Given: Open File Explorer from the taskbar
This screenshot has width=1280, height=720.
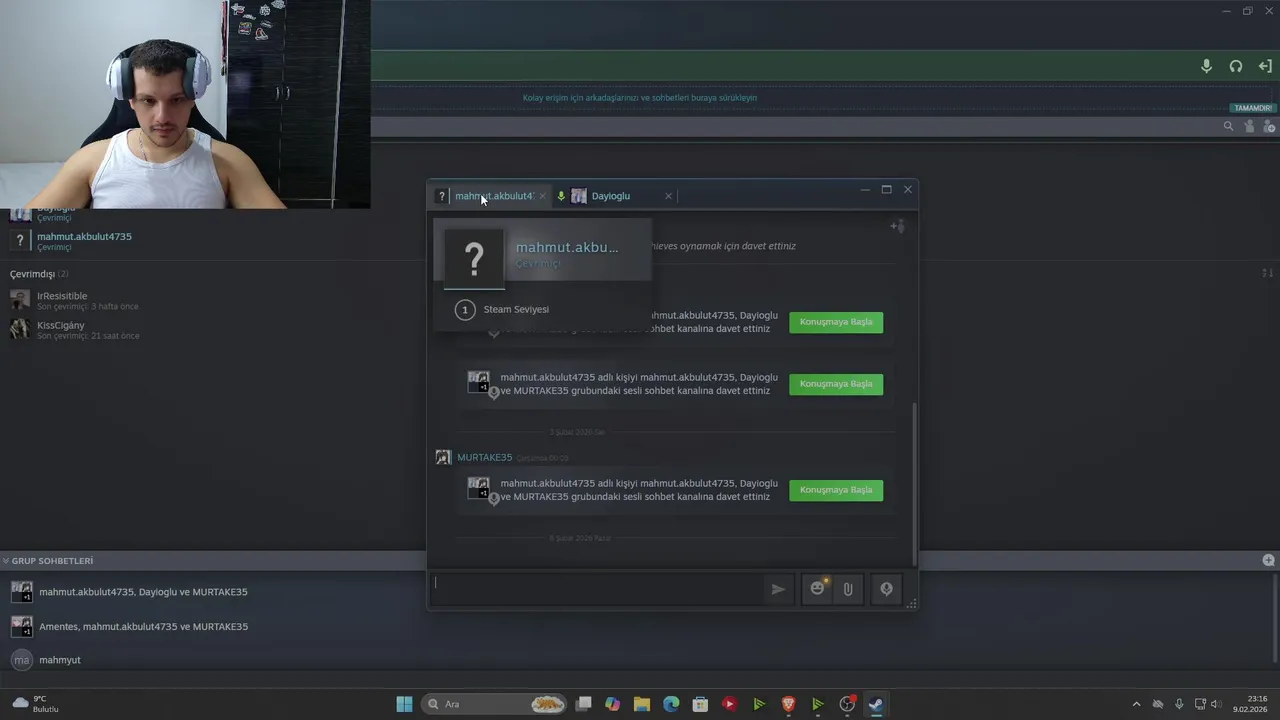Looking at the screenshot, I should point(642,704).
